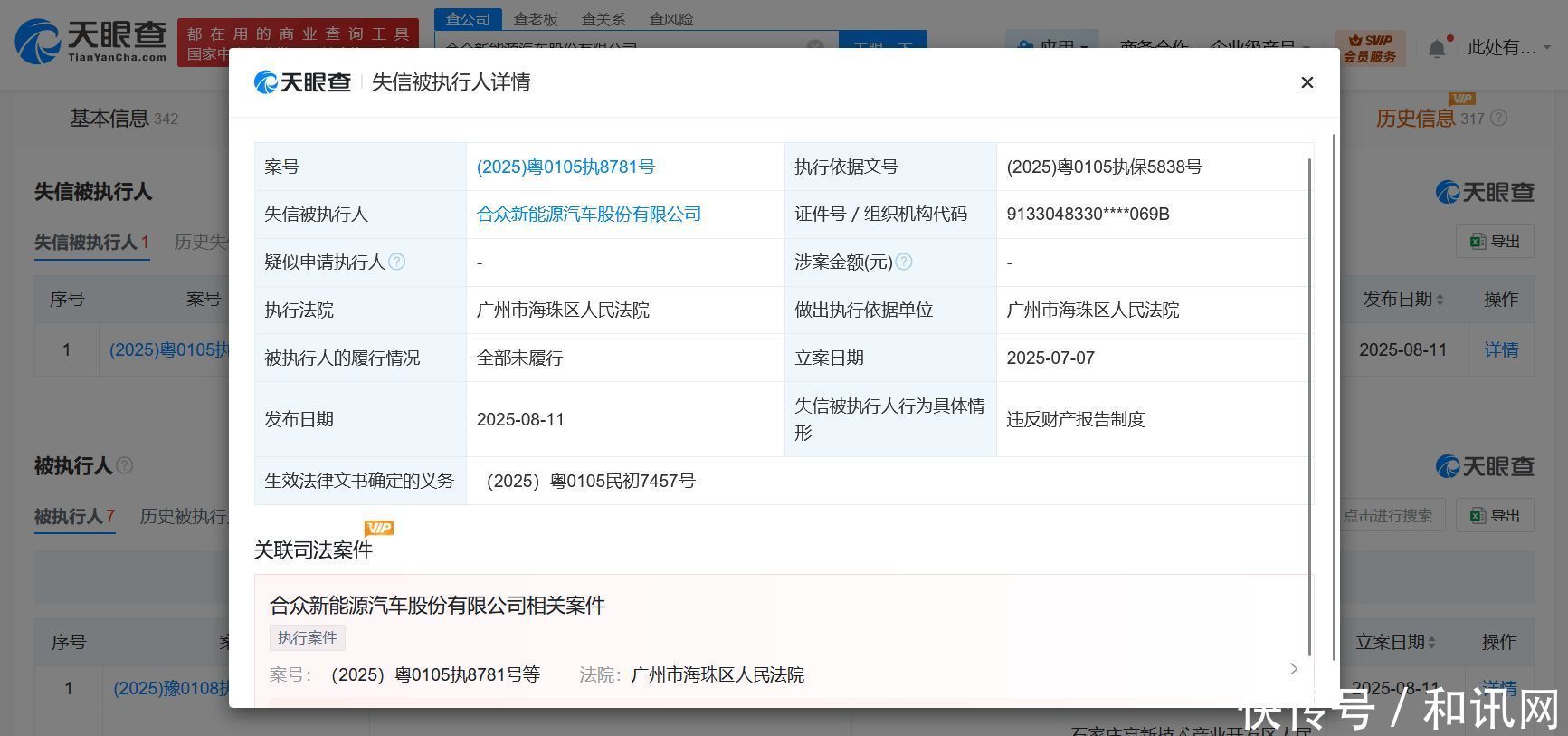Click the help icon beside 涉案金额(元)

903,262
